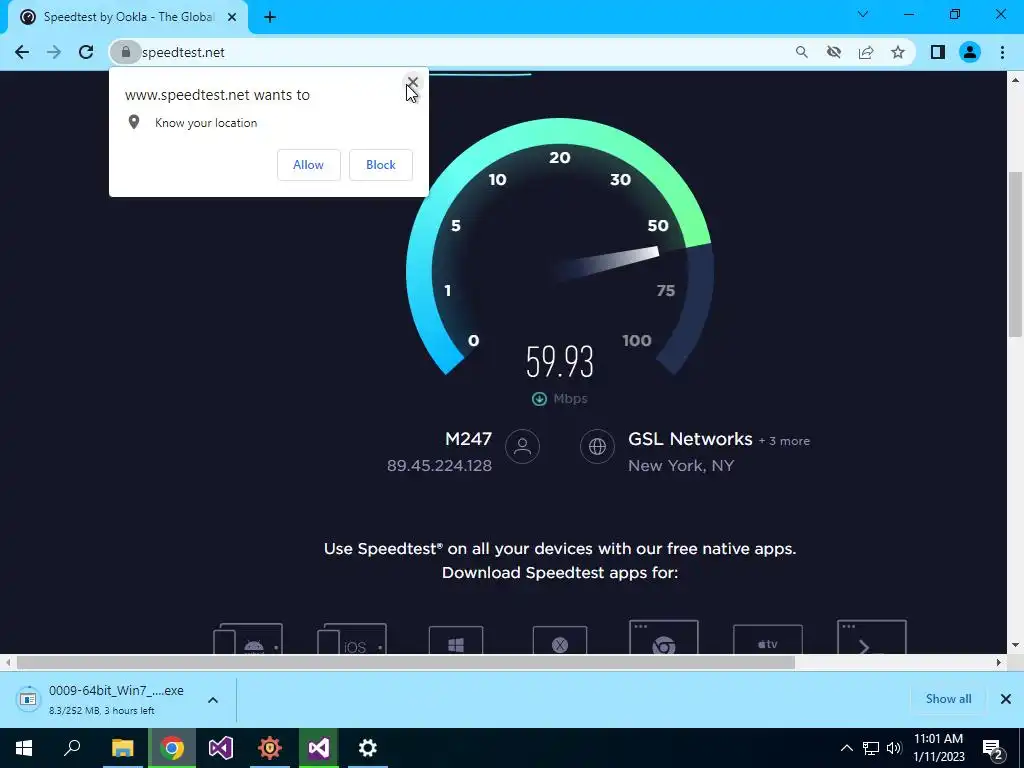Open the Visual Studio icon beside Settings
The width and height of the screenshot is (1024, 768).
[319, 748]
